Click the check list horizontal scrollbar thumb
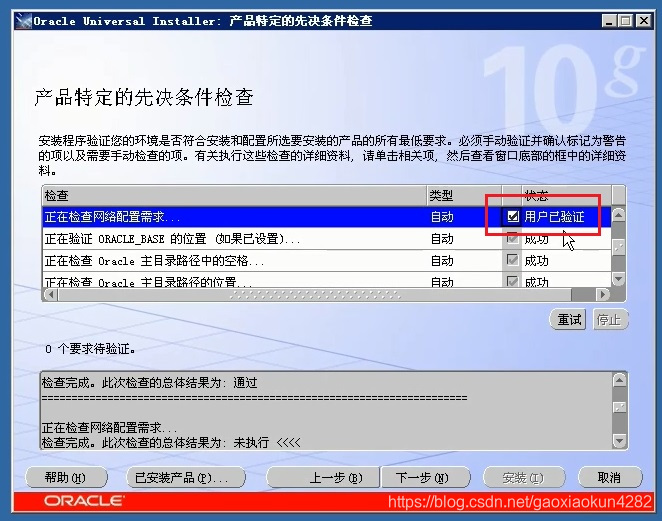The width and height of the screenshot is (662, 521). (x=315, y=294)
